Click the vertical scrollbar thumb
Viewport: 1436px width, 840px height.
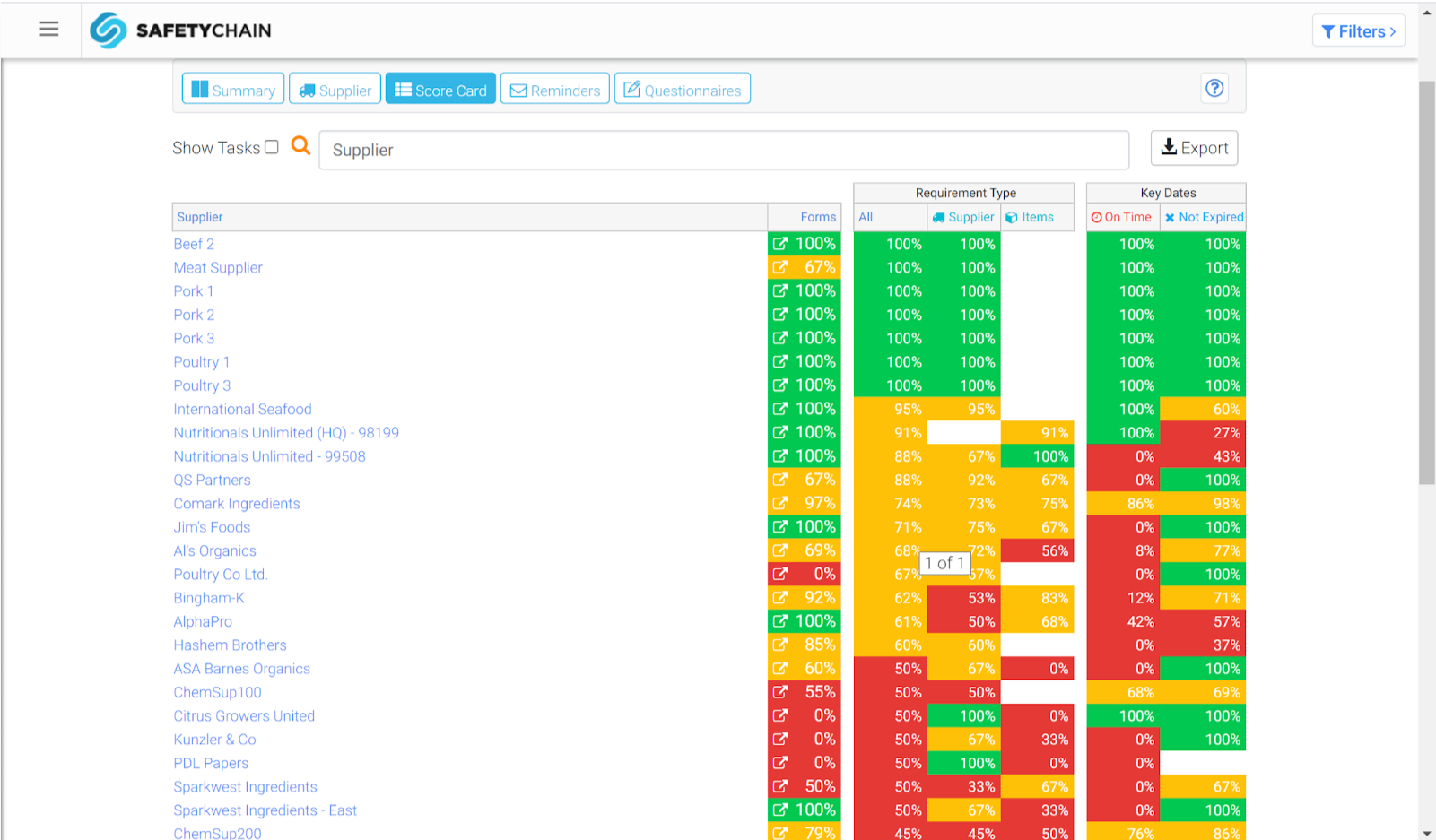point(1426,282)
